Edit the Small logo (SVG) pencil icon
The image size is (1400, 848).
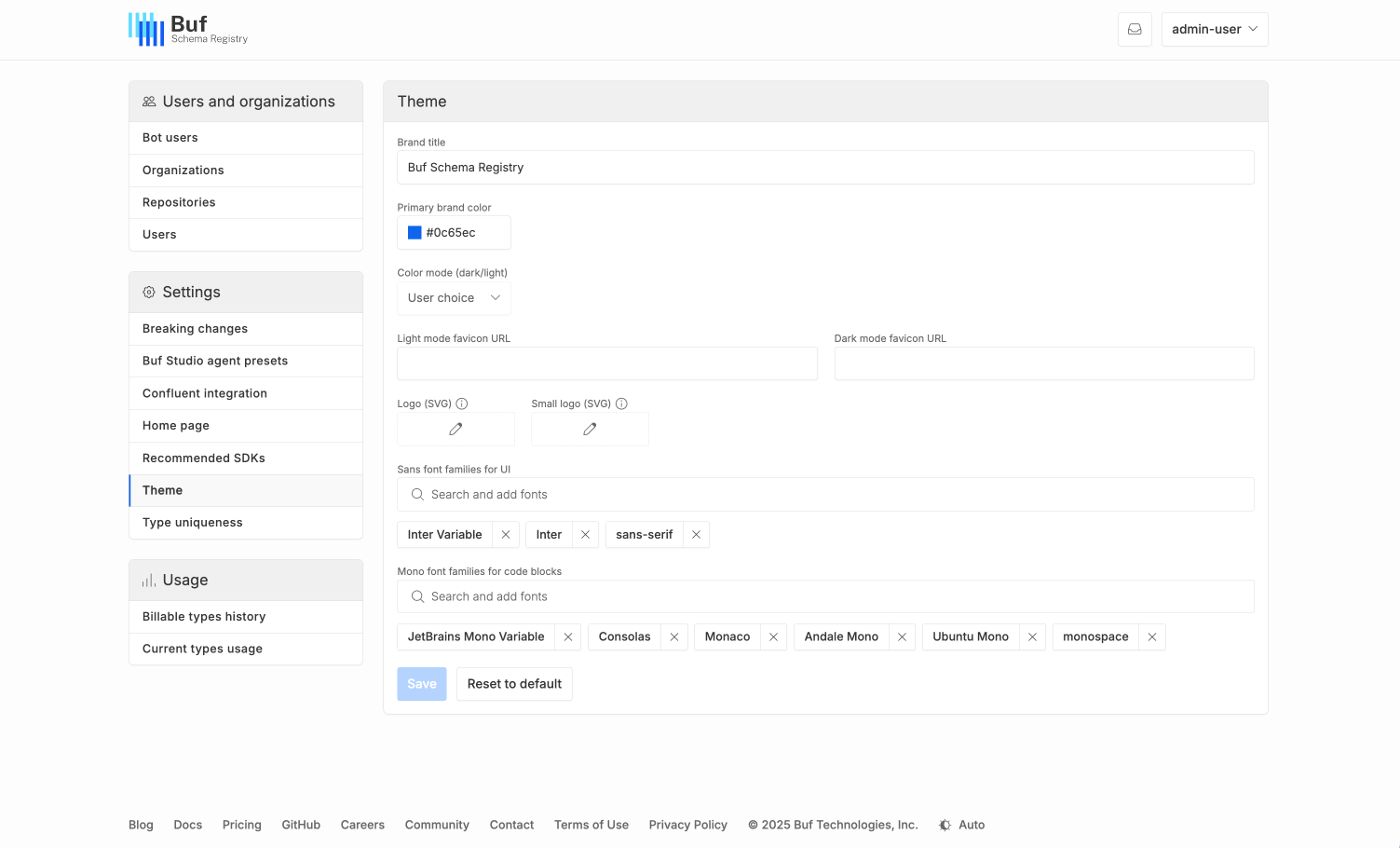click(590, 429)
